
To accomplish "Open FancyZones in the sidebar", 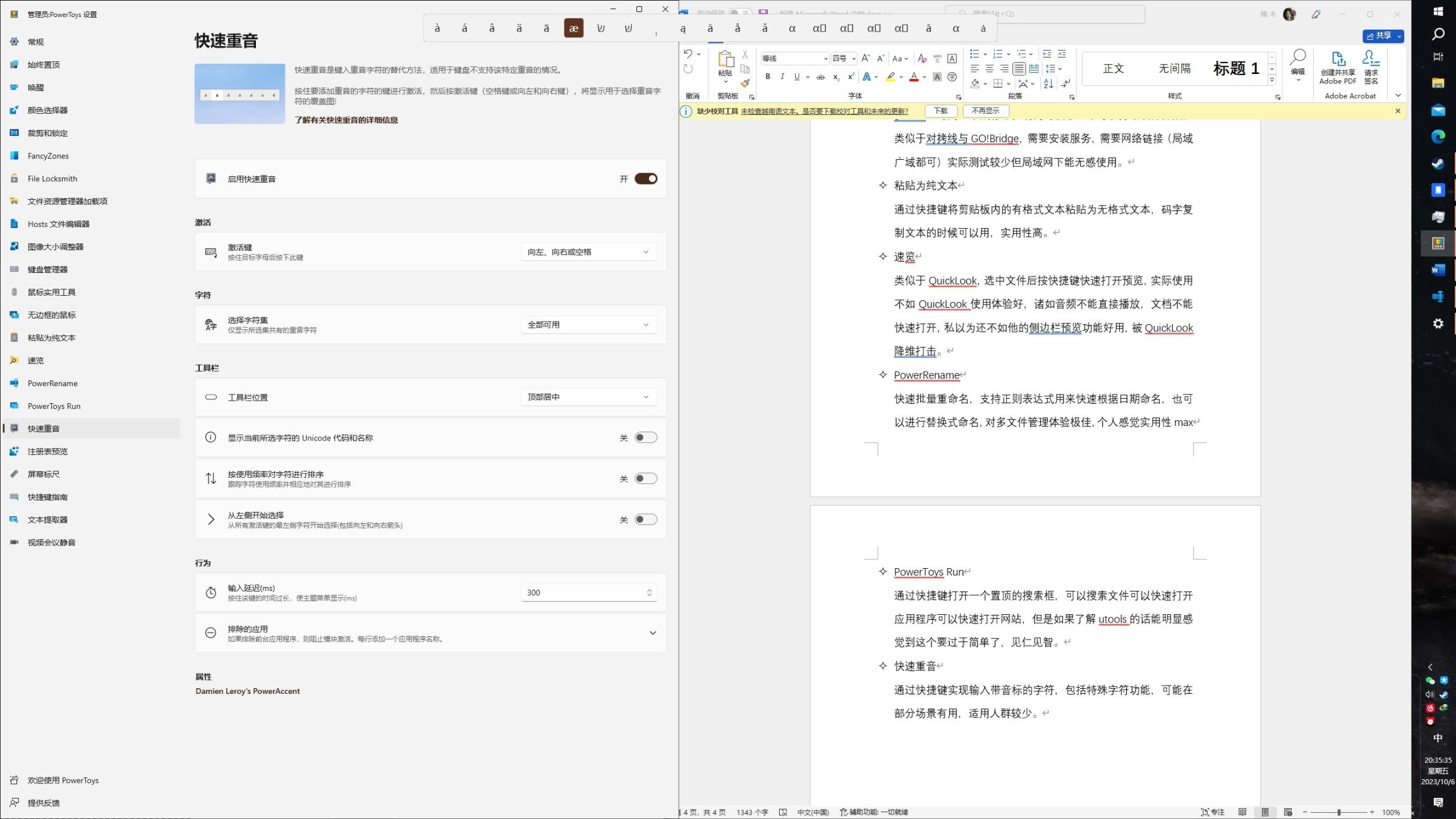I will tap(48, 156).
